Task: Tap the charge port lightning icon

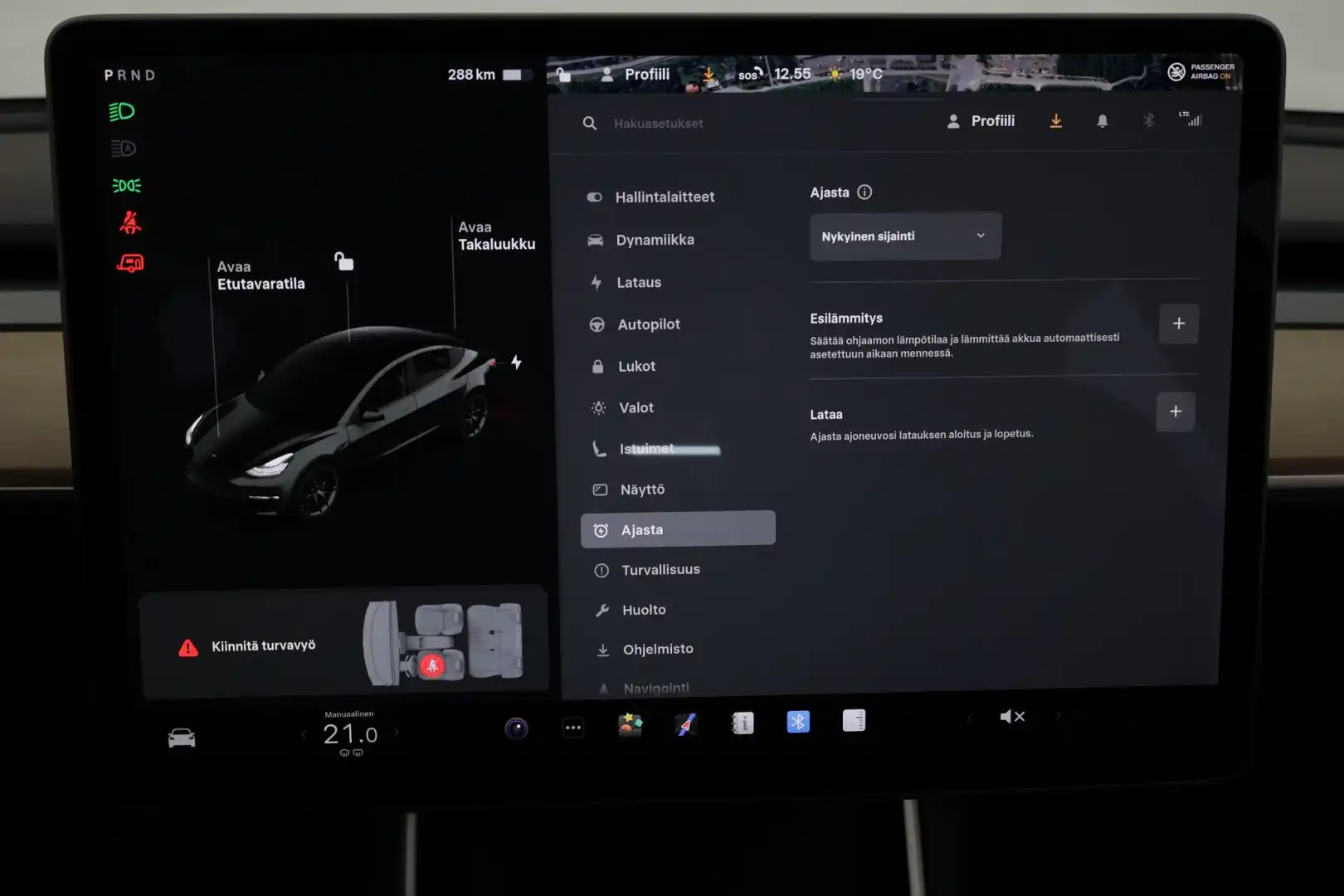Action: (516, 363)
